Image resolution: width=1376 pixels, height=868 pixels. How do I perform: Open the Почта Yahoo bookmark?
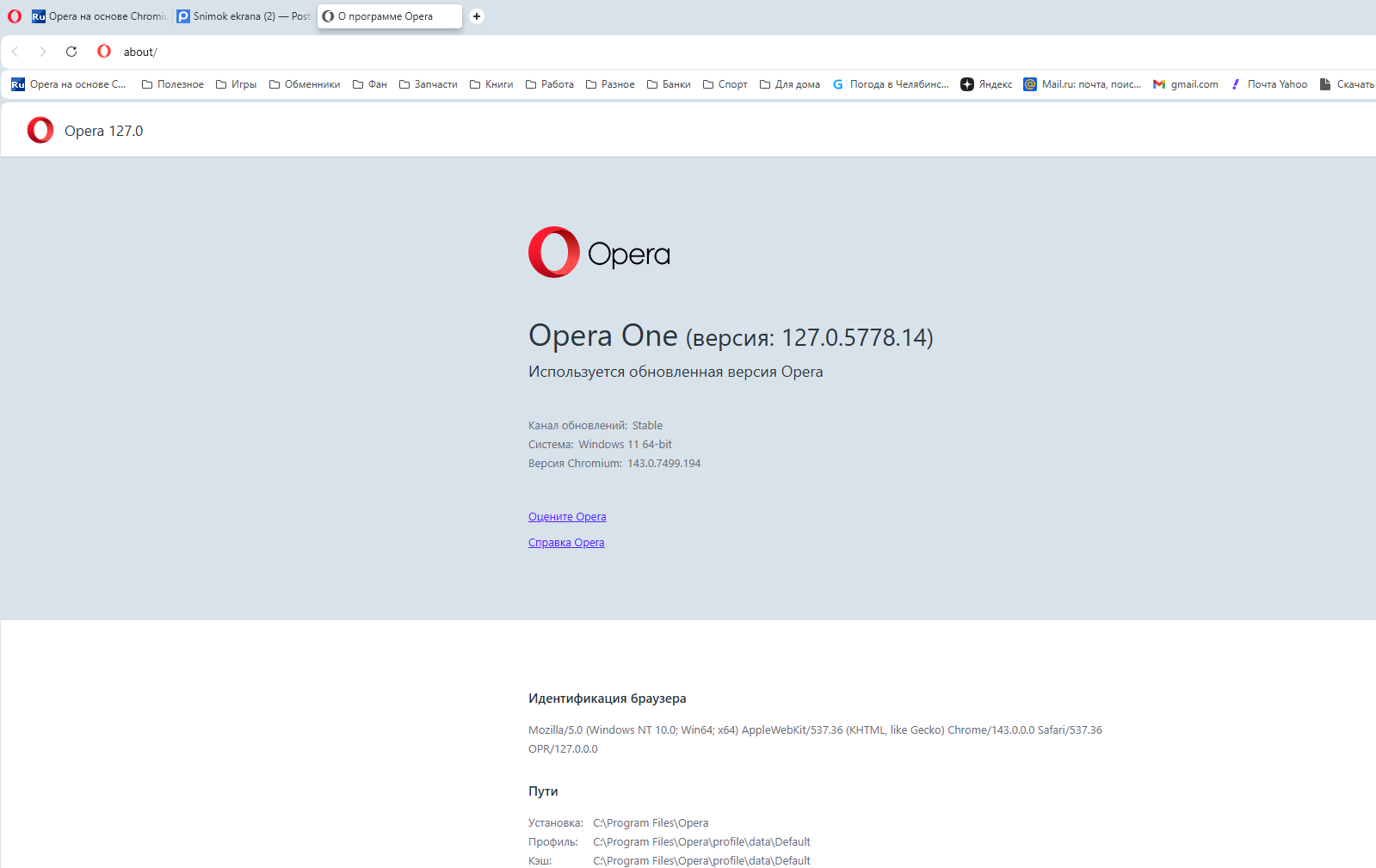point(1268,84)
